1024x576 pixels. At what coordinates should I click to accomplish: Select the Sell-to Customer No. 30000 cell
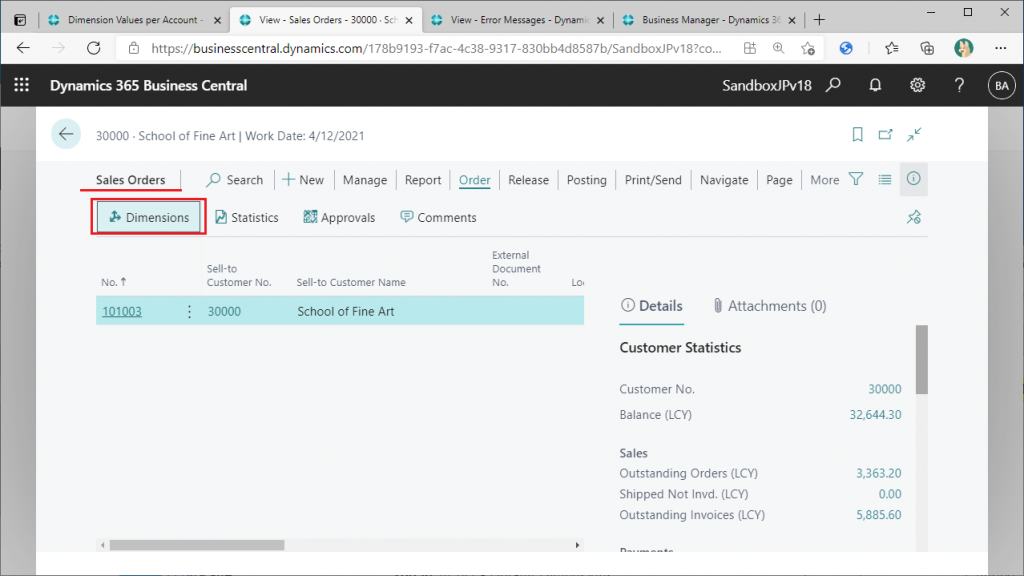click(224, 312)
